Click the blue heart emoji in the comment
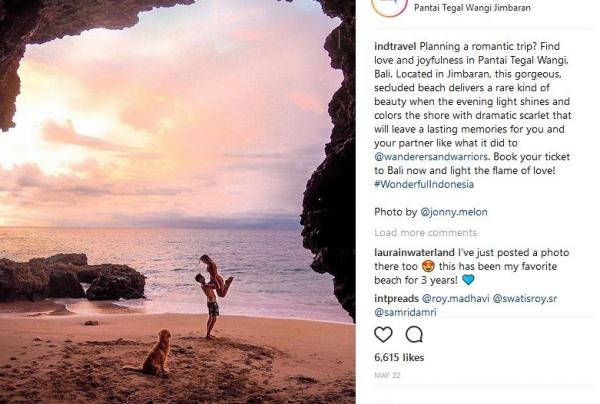Image resolution: width=600 pixels, height=404 pixels. point(470,282)
